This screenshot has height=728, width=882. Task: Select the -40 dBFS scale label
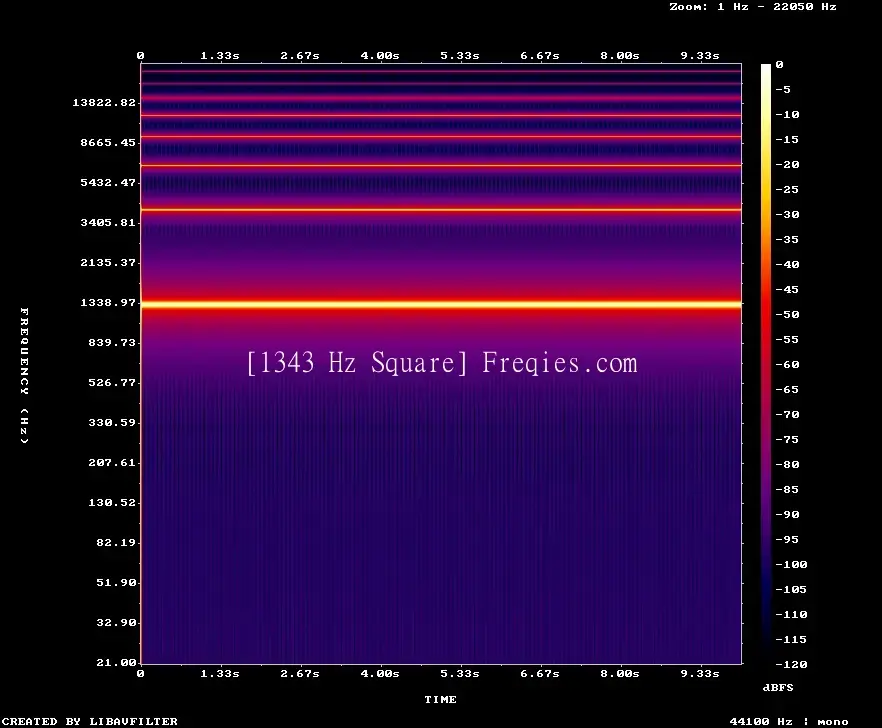coord(787,264)
